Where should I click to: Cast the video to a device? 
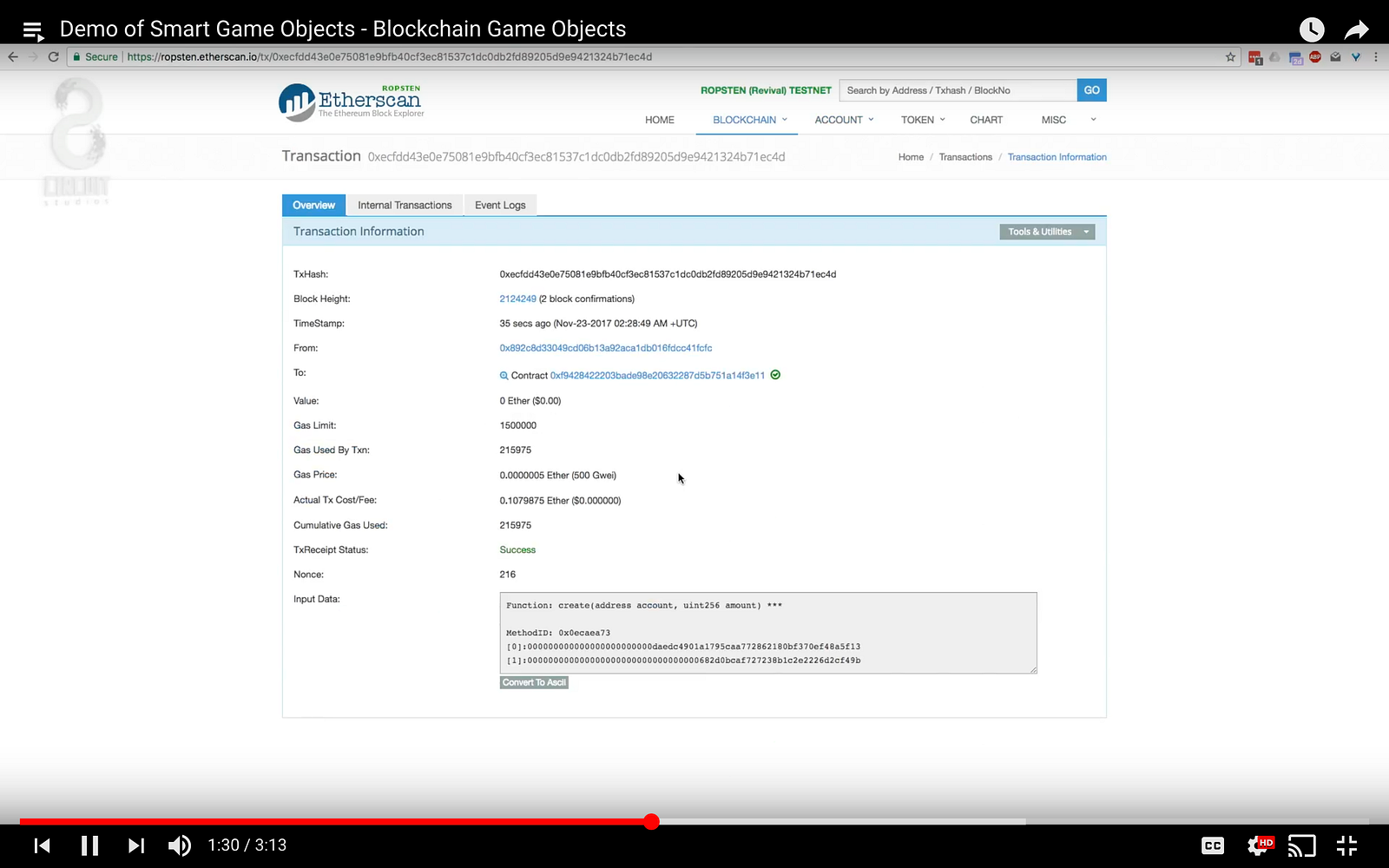[x=1301, y=845]
